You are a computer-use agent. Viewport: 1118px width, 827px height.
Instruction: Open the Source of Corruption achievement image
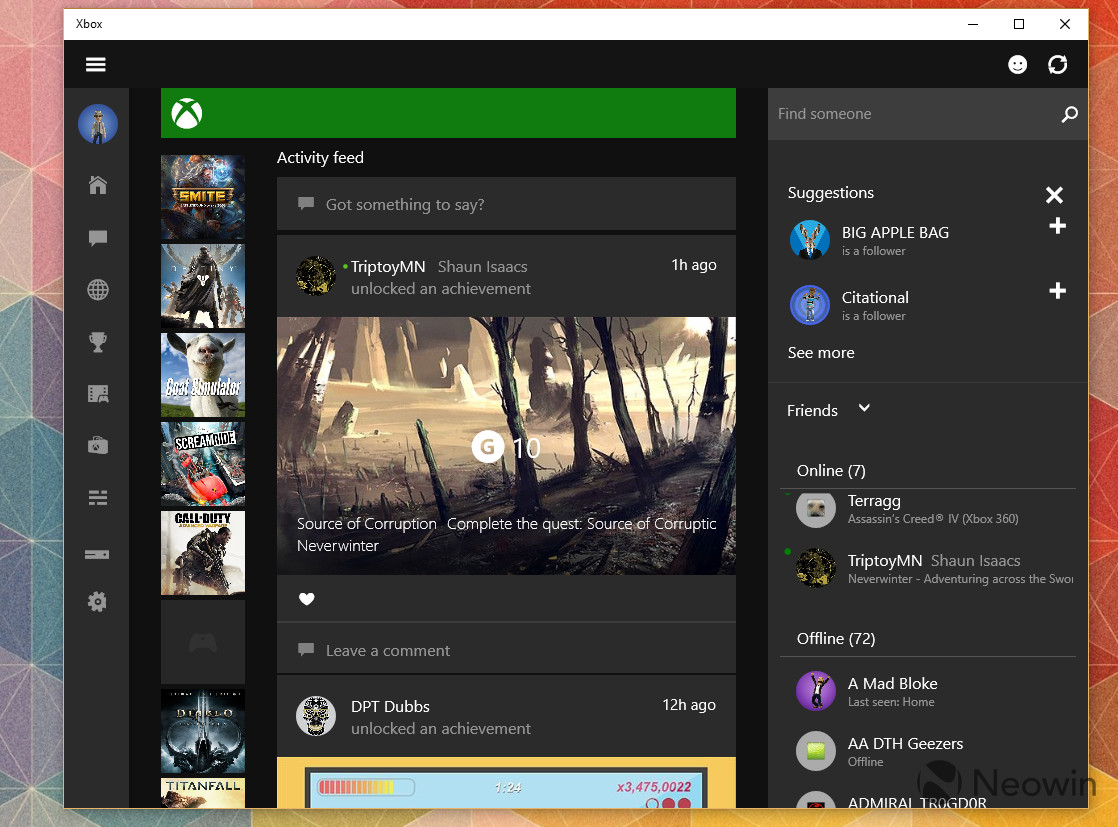tap(506, 446)
